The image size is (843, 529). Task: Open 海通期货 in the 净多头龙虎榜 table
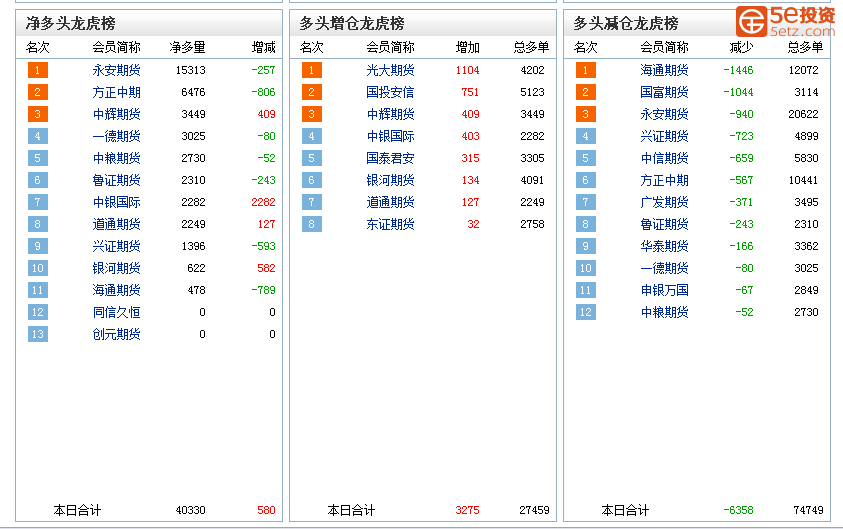(116, 291)
